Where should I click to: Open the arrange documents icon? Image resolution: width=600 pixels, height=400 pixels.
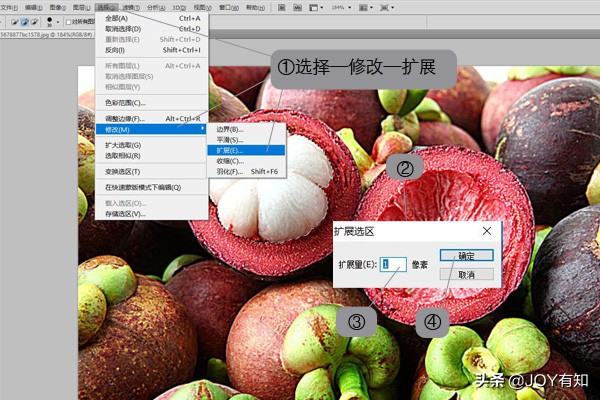[x=363, y=7]
